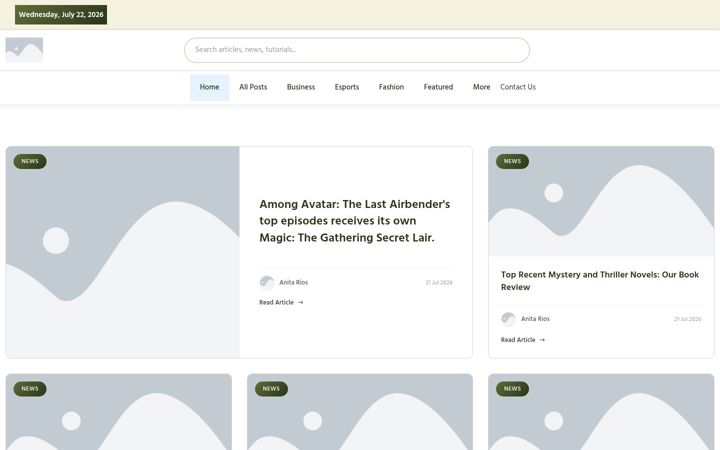Open the Fashion category

391,87
